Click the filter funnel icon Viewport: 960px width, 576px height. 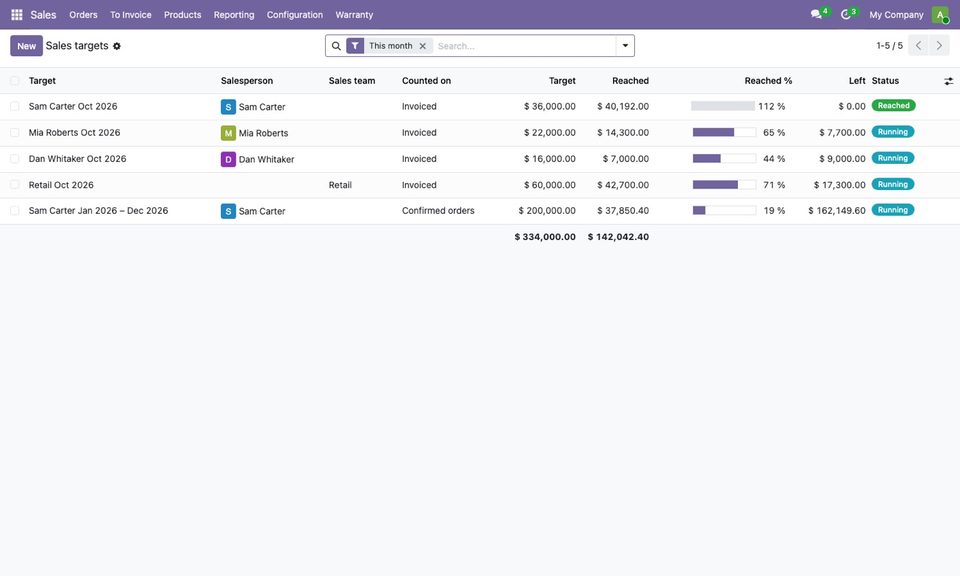(355, 46)
